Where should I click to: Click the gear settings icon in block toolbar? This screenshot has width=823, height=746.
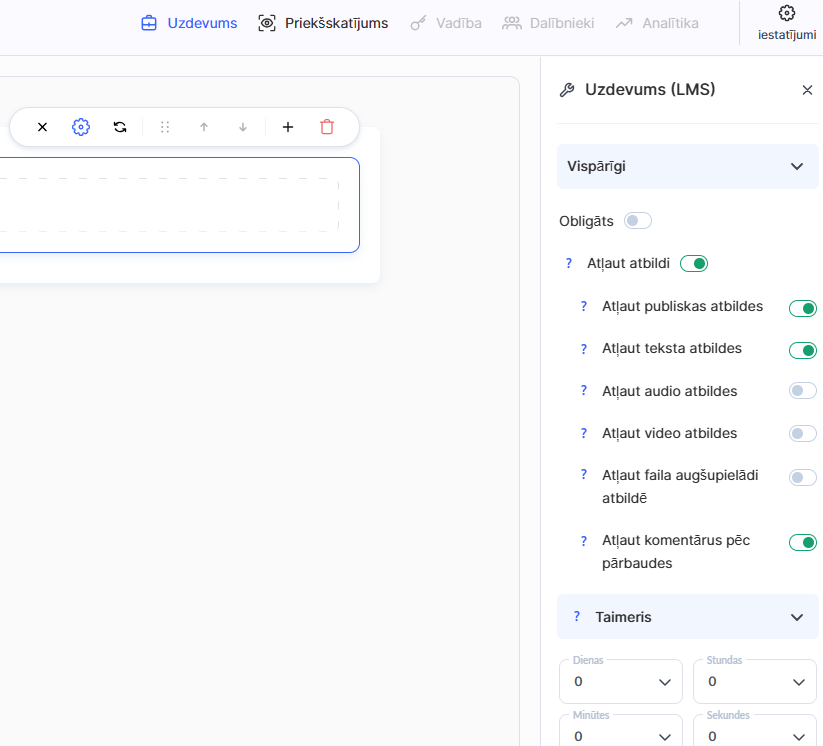point(81,127)
